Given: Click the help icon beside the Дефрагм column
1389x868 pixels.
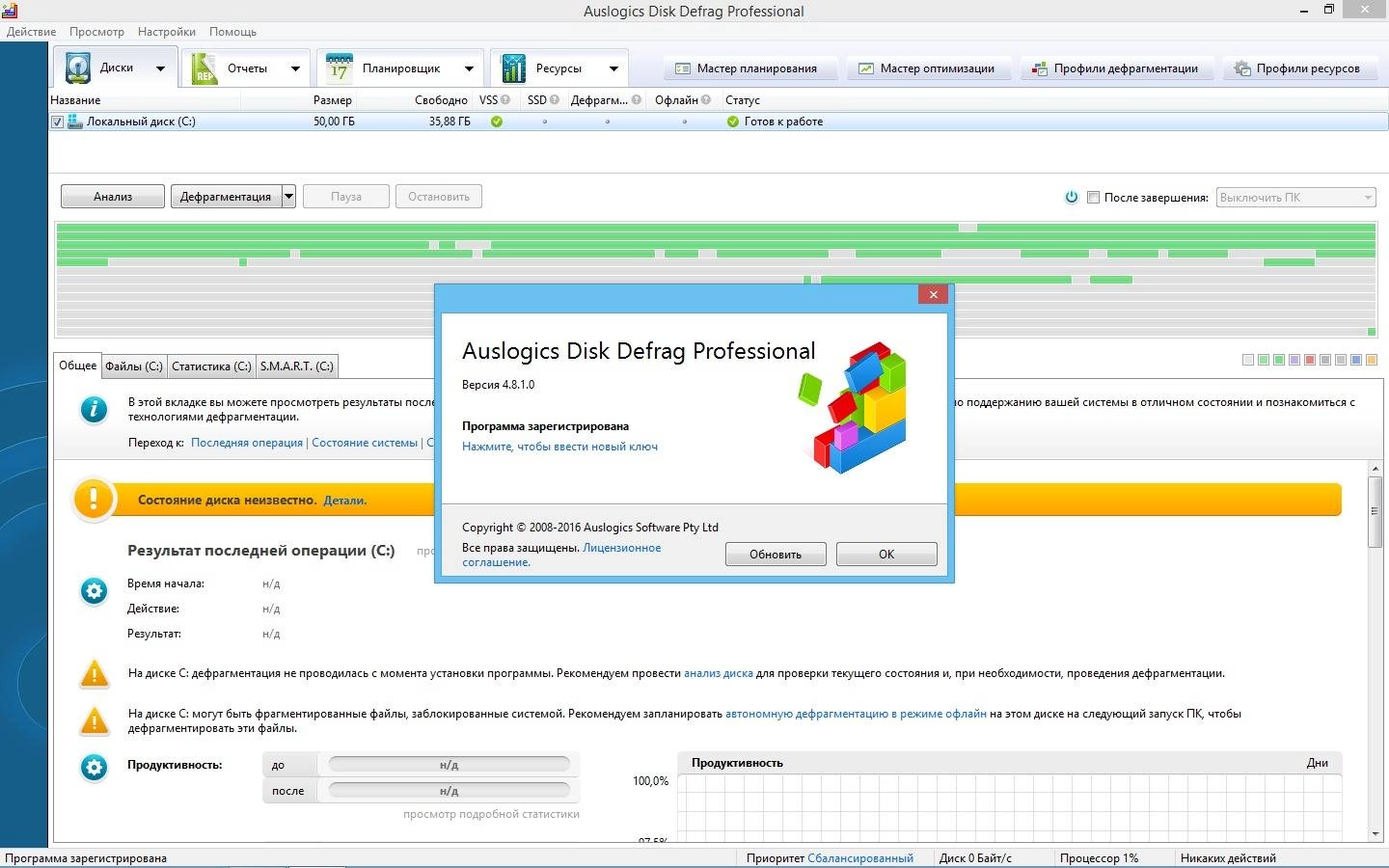Looking at the screenshot, I should coord(637,99).
